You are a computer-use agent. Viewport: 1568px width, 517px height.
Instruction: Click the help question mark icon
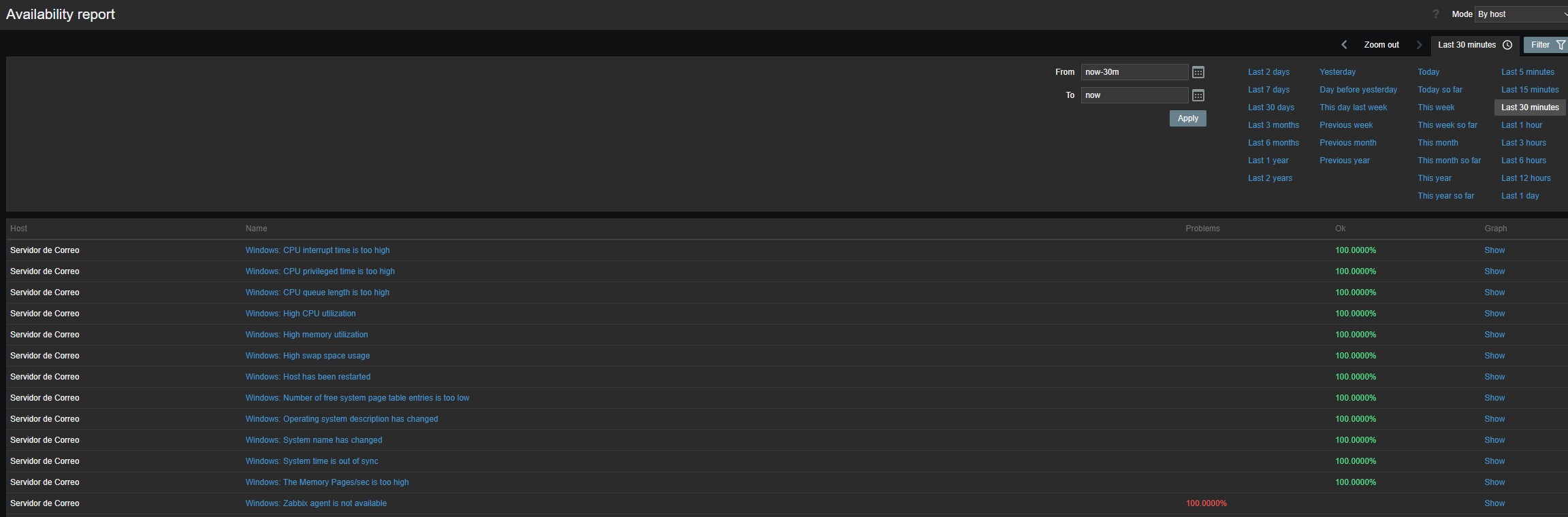click(1436, 14)
